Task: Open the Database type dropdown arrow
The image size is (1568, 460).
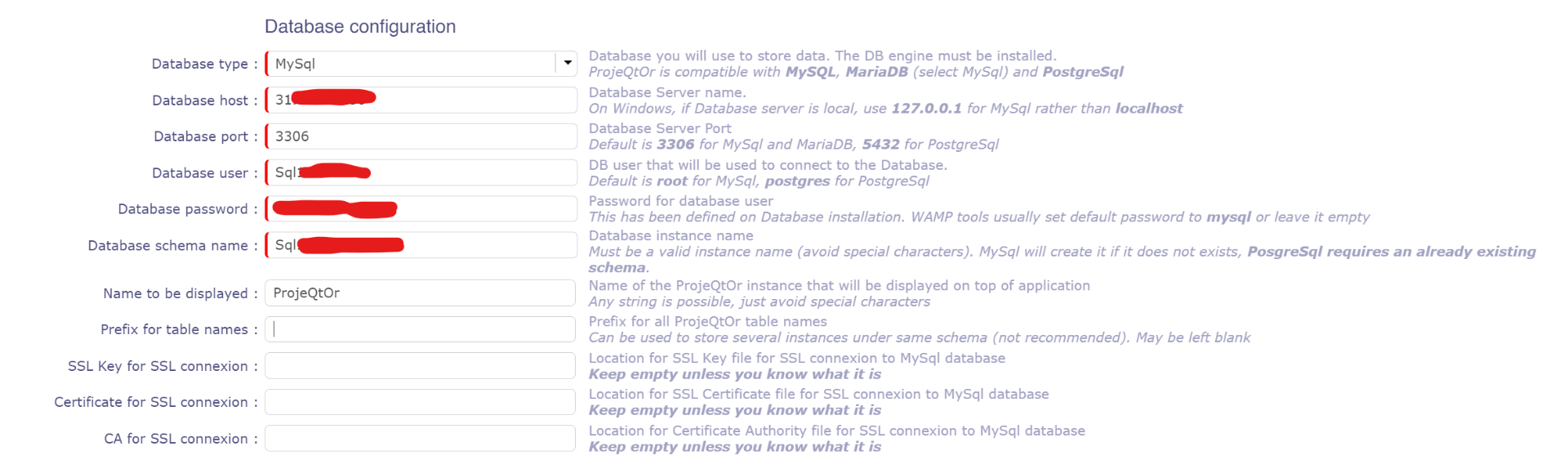Action: click(568, 63)
